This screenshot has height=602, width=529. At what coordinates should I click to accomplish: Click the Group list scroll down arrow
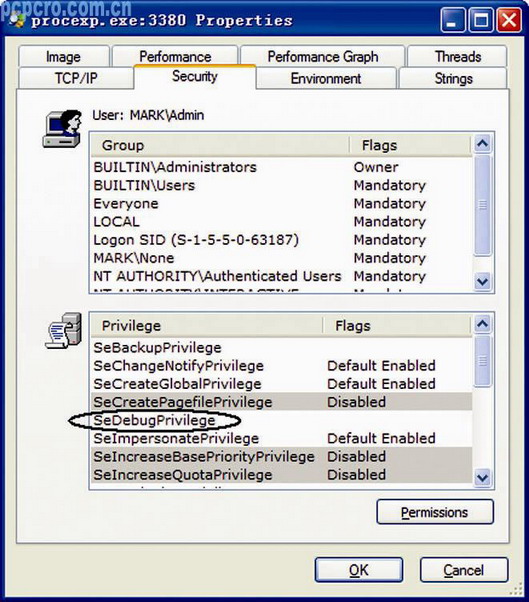pyautogui.click(x=482, y=282)
